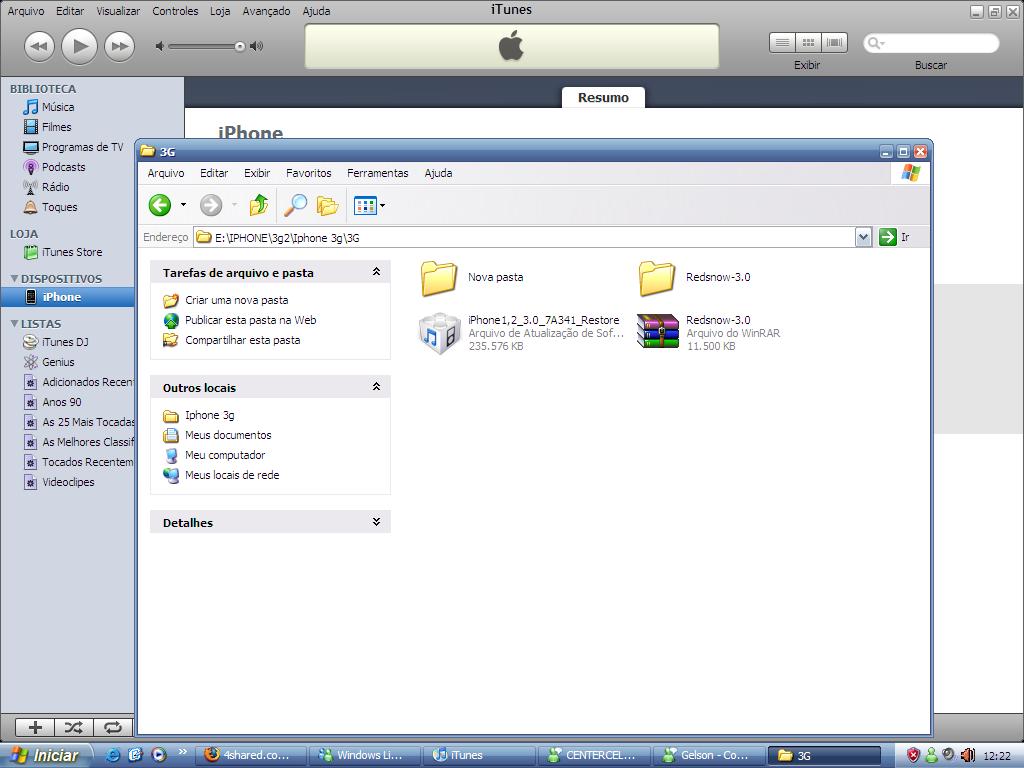Open the iTunes Arquivo menu

pos(26,11)
